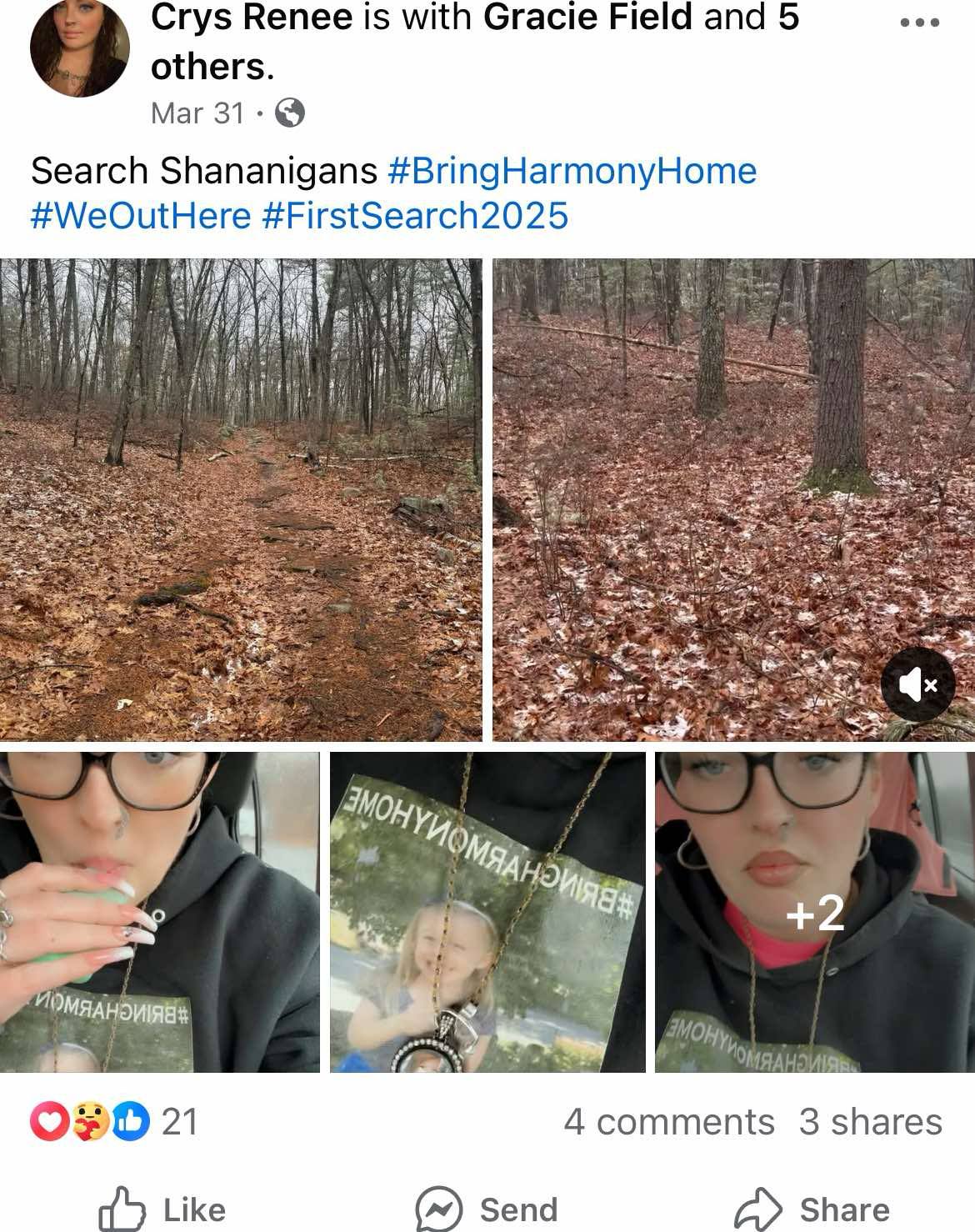Viewport: 975px width, 1232px height.
Task: Open the #FirstSearch2025 hashtag
Action: (415, 215)
